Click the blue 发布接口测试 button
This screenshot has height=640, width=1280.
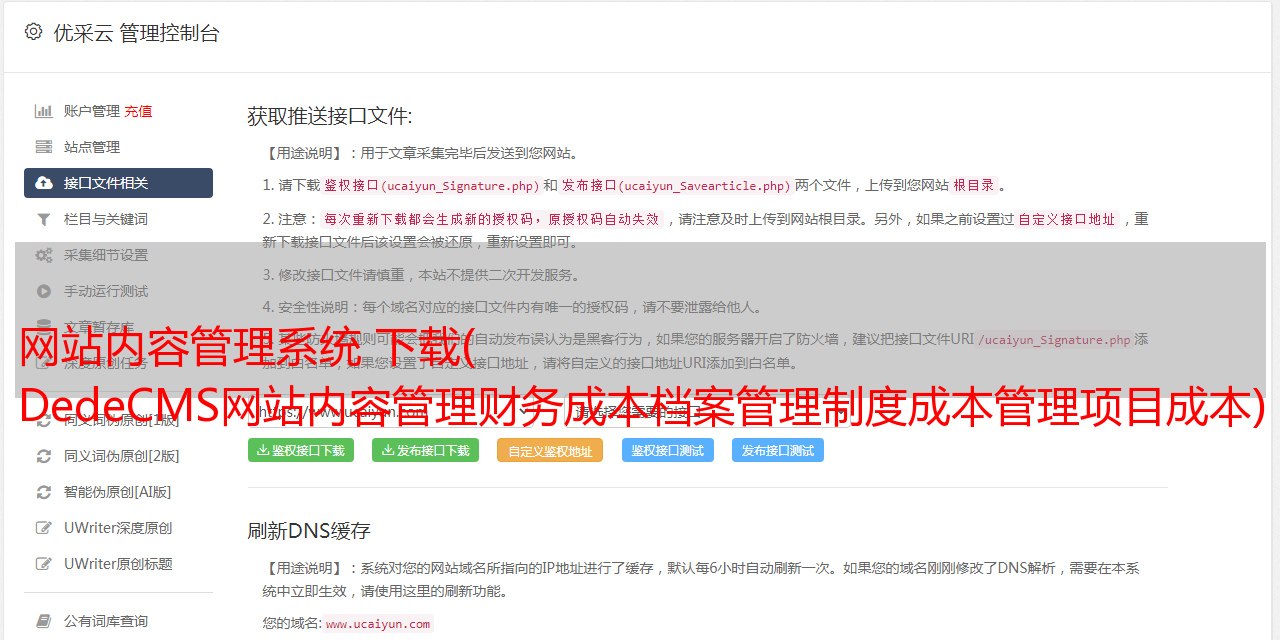(778, 450)
